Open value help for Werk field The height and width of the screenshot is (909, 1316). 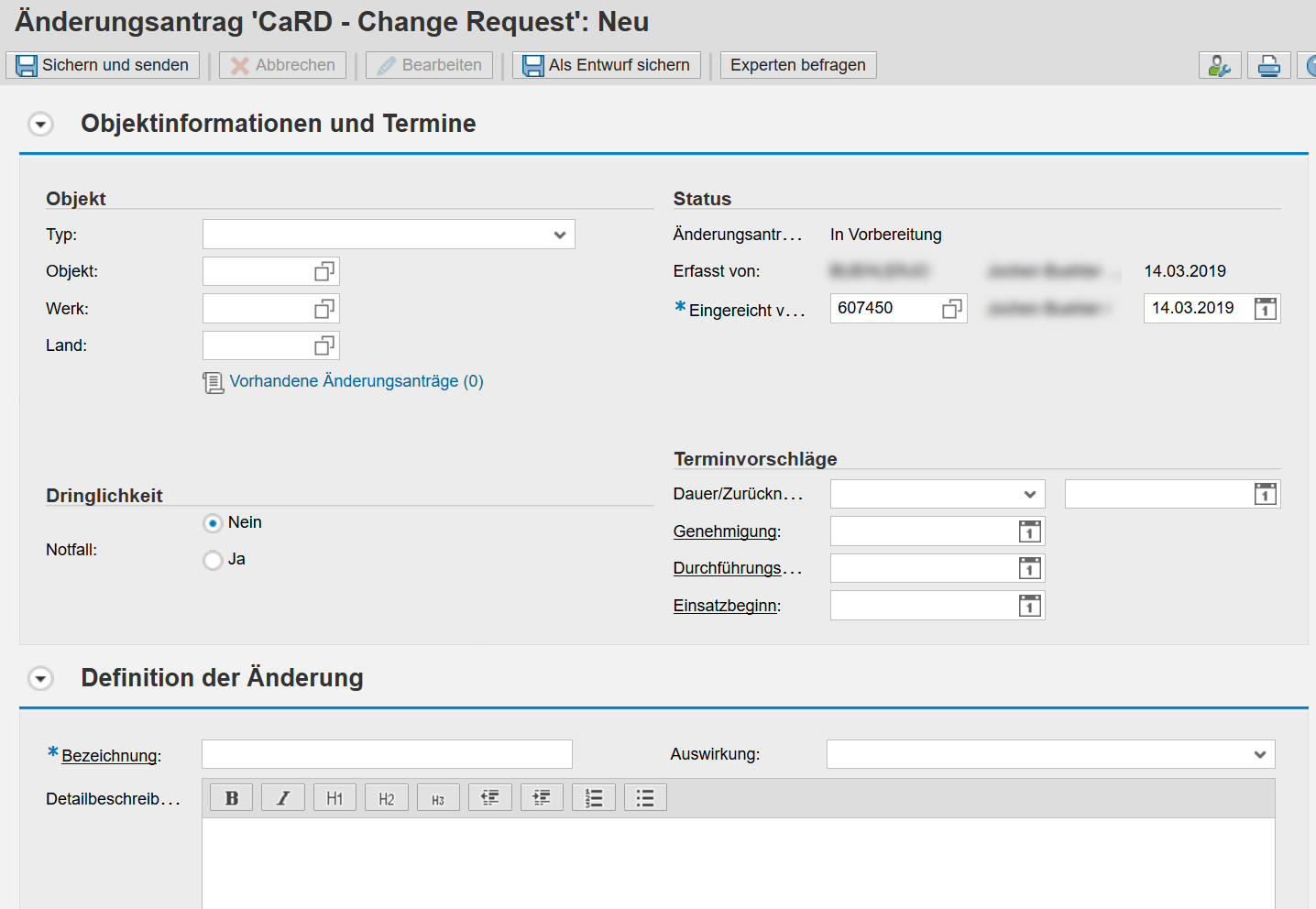(x=324, y=309)
